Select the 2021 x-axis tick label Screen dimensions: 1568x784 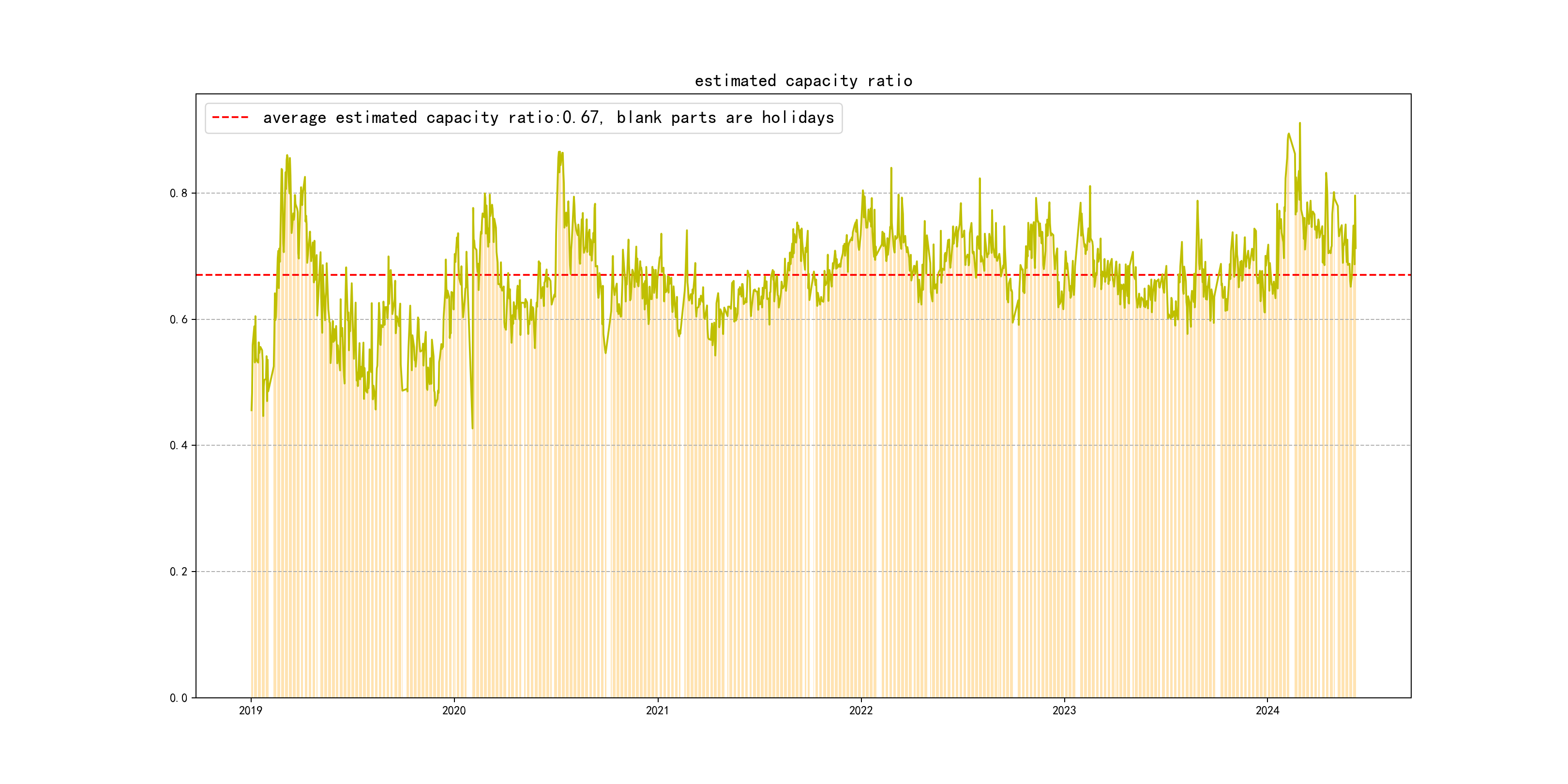(657, 710)
